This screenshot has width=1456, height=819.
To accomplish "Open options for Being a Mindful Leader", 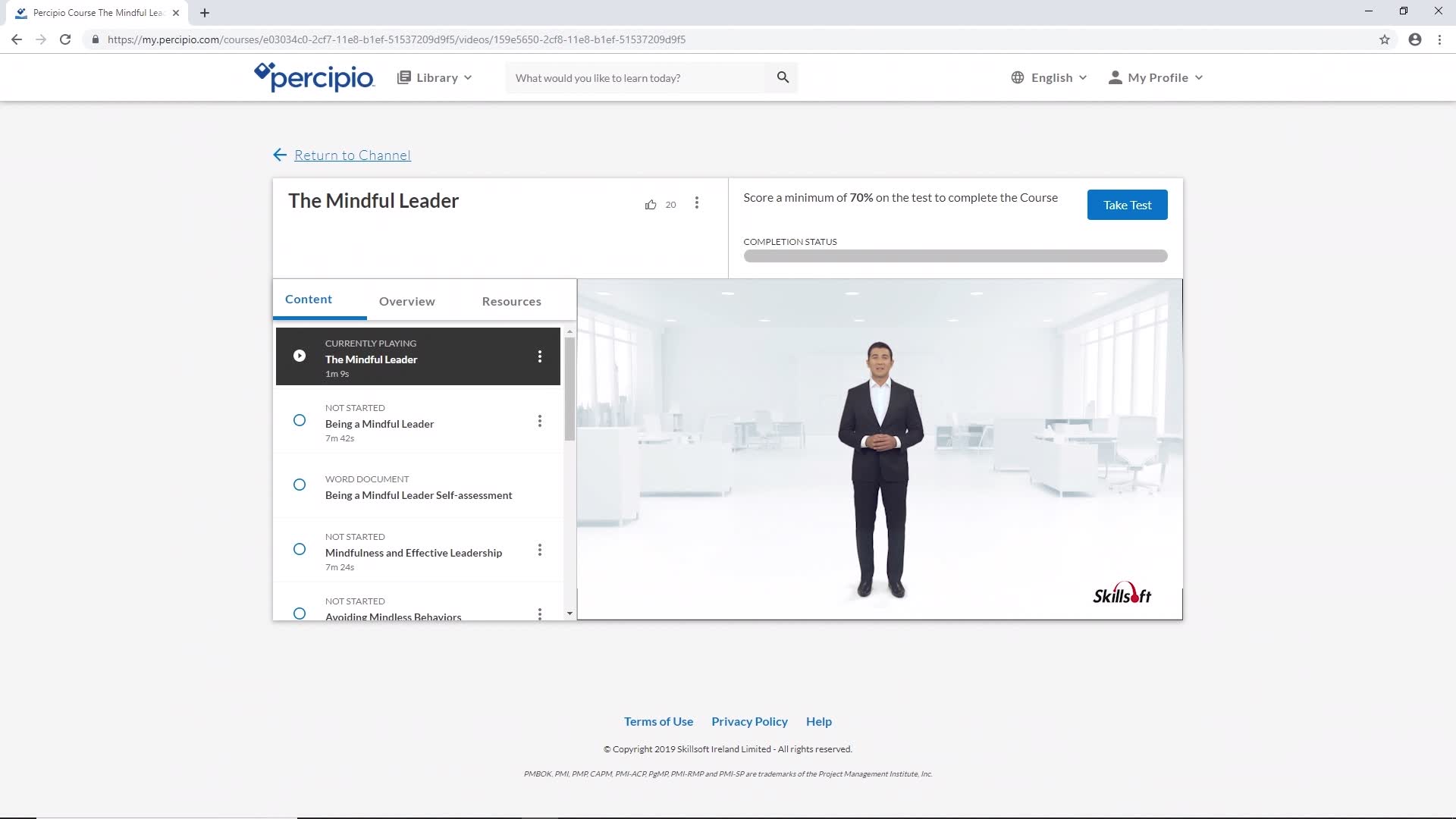I will click(540, 421).
